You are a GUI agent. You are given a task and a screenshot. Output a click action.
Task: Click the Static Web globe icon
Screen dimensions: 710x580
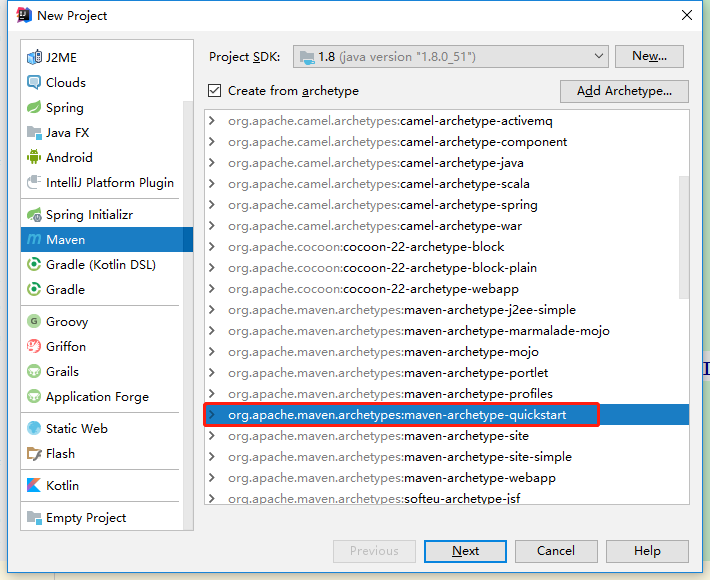[34, 428]
